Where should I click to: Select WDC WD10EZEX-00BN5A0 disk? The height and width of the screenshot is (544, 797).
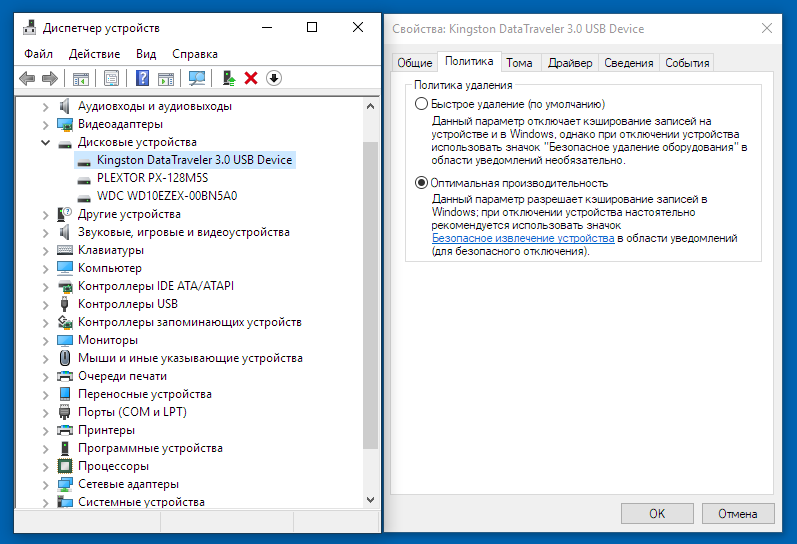pos(167,196)
